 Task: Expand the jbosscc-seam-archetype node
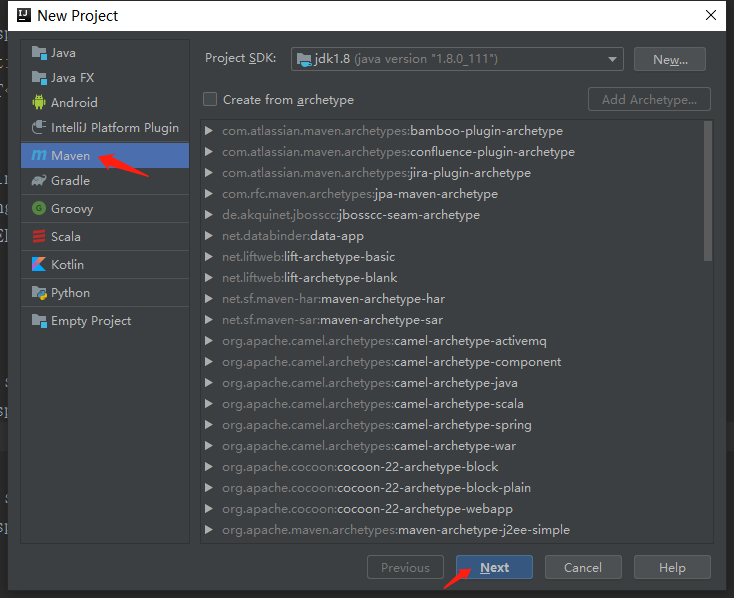(x=209, y=215)
